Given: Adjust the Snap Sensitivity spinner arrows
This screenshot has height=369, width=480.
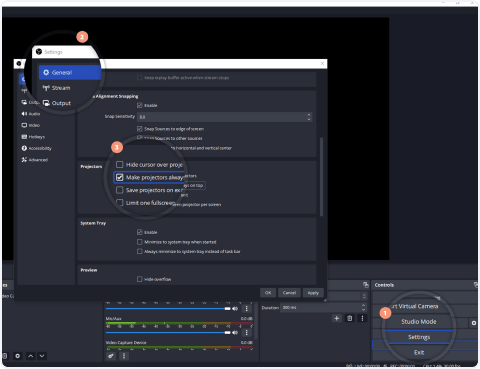Looking at the screenshot, I should (x=309, y=117).
